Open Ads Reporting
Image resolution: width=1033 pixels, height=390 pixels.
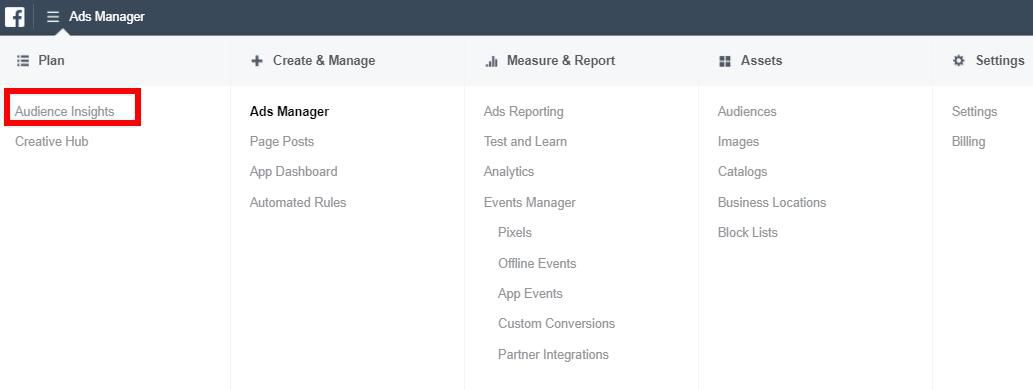coord(524,111)
